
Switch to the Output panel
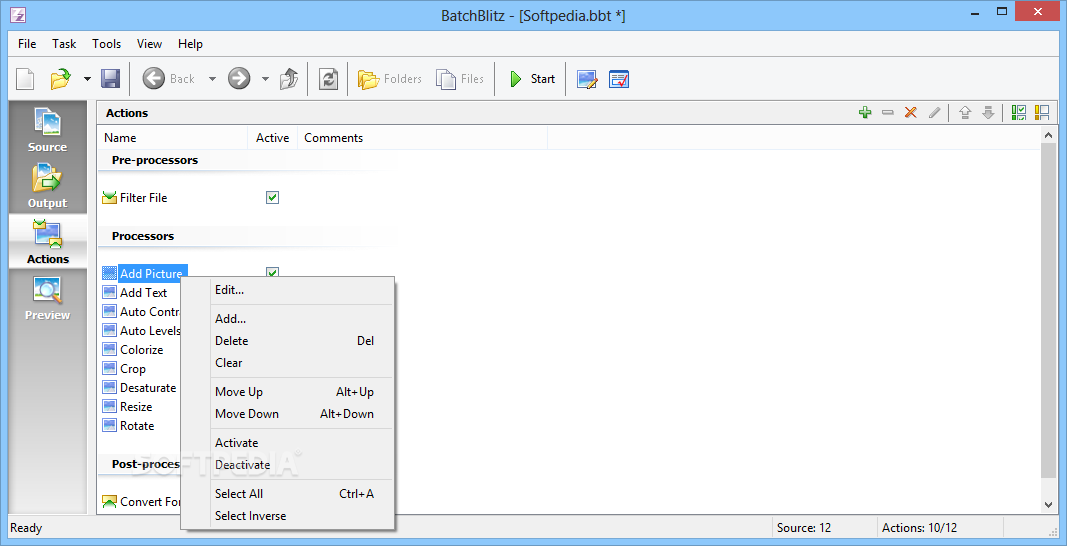tap(48, 186)
